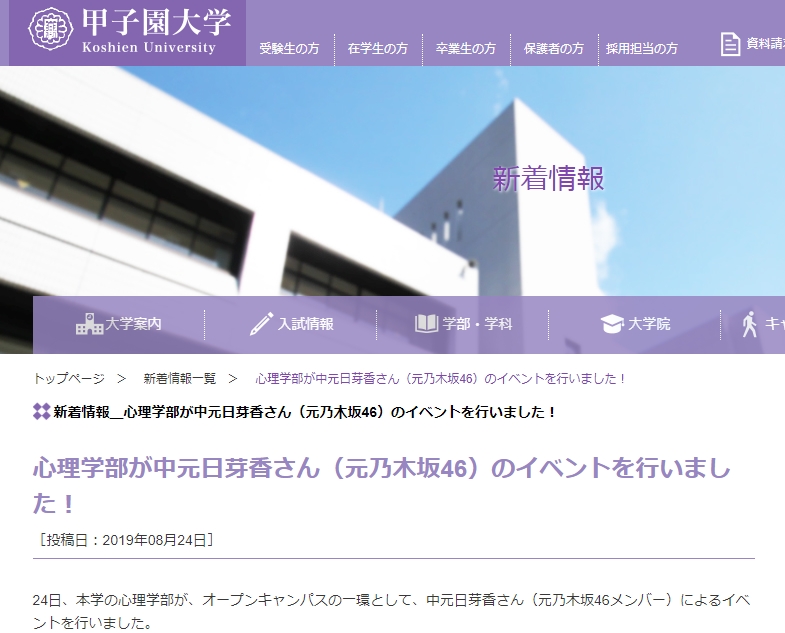Open the 保護者の方 menu
Image resolution: width=785 pixels, height=633 pixels.
coord(554,49)
